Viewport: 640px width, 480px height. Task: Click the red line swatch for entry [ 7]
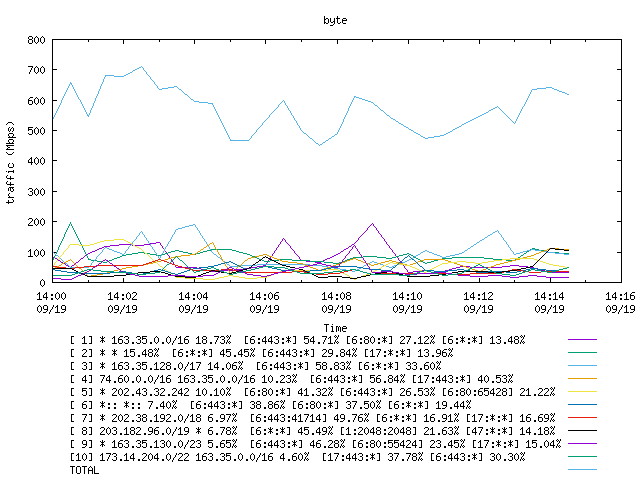click(x=582, y=418)
